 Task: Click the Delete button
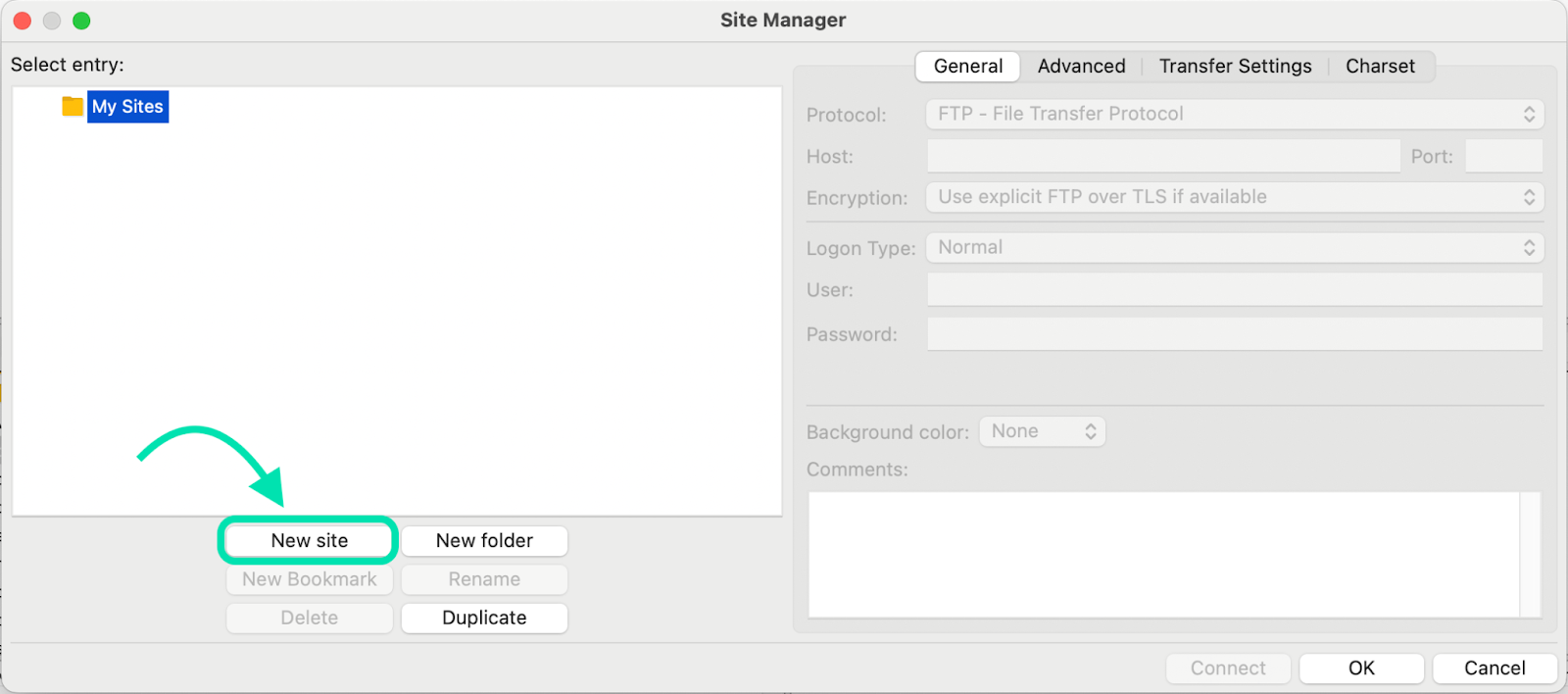[310, 618]
